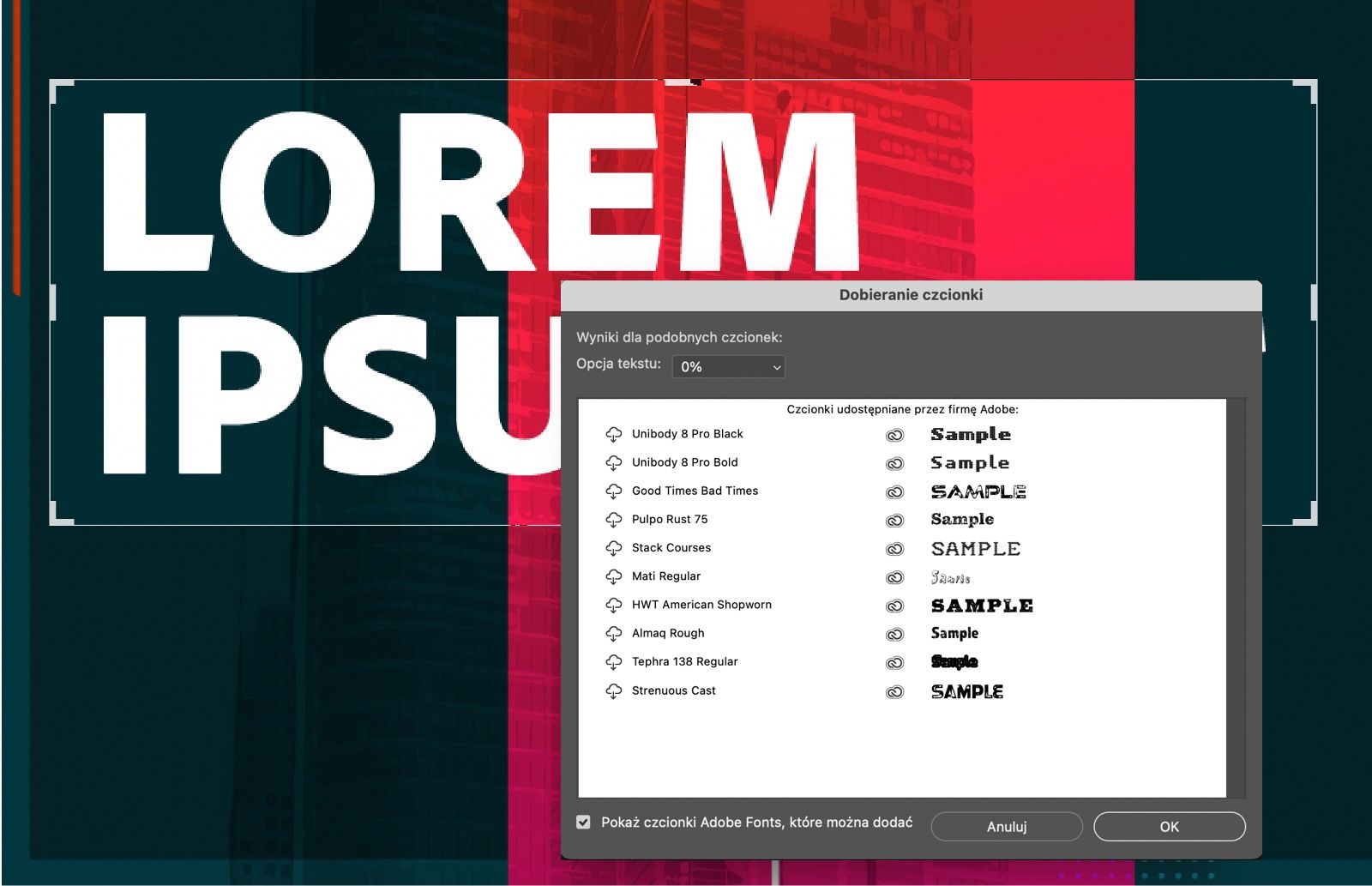
Task: Click Unibody 8 Pro Bold sample preview
Action: coord(970,463)
